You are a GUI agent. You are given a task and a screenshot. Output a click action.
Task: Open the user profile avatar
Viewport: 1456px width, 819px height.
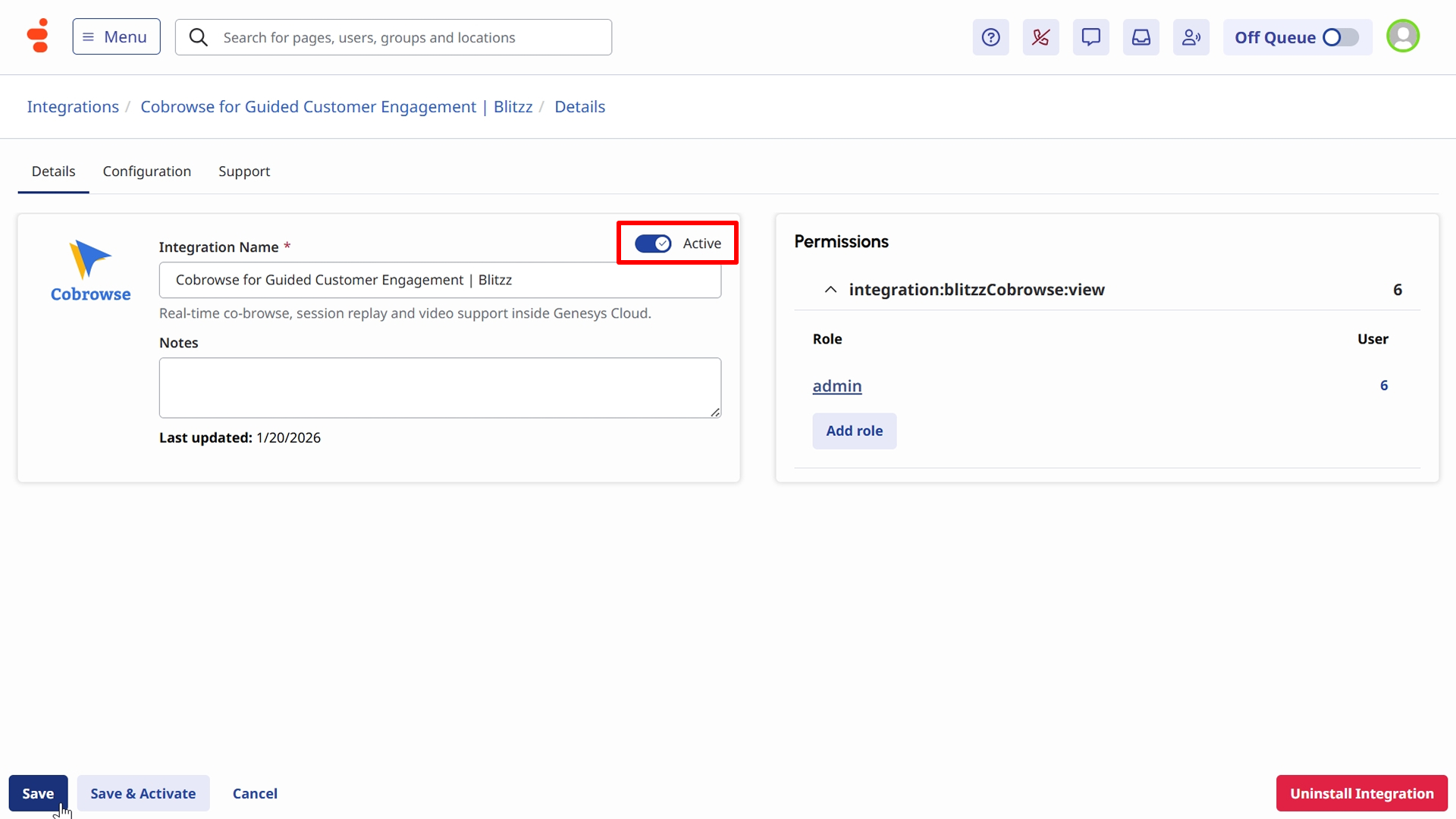point(1402,36)
